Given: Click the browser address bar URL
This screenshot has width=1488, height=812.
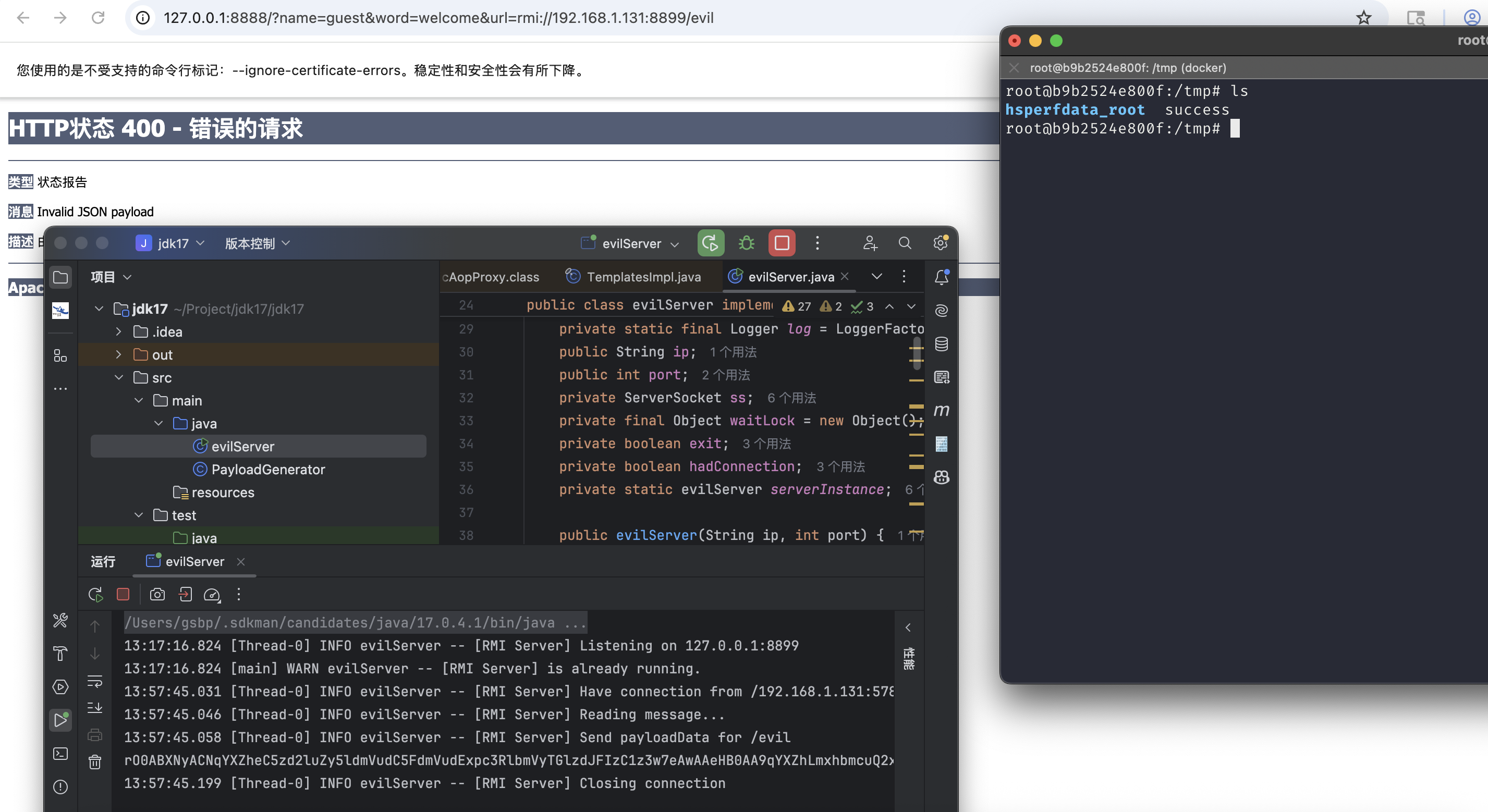Looking at the screenshot, I should click(438, 18).
